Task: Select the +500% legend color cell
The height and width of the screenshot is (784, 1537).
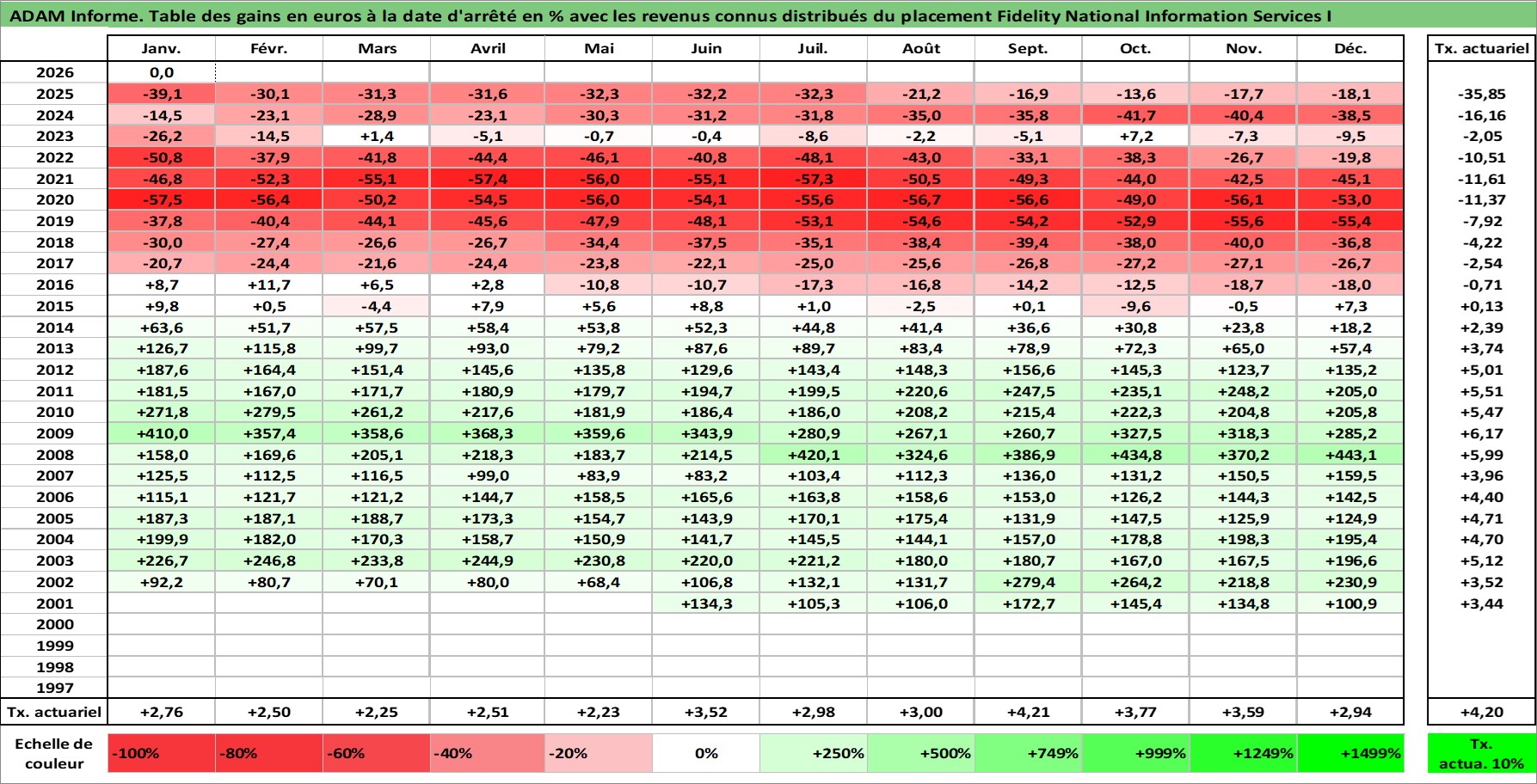Action: point(921,753)
